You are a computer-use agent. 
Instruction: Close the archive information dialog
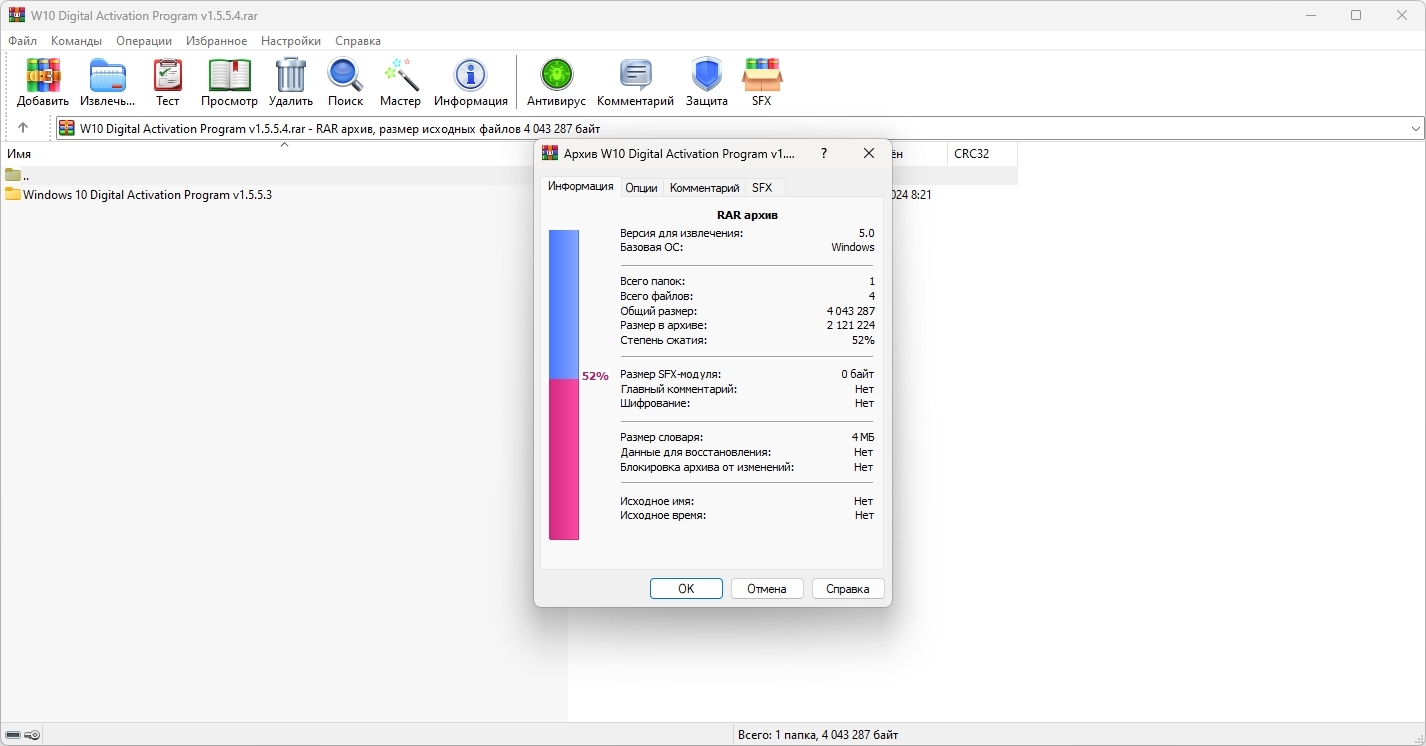869,153
